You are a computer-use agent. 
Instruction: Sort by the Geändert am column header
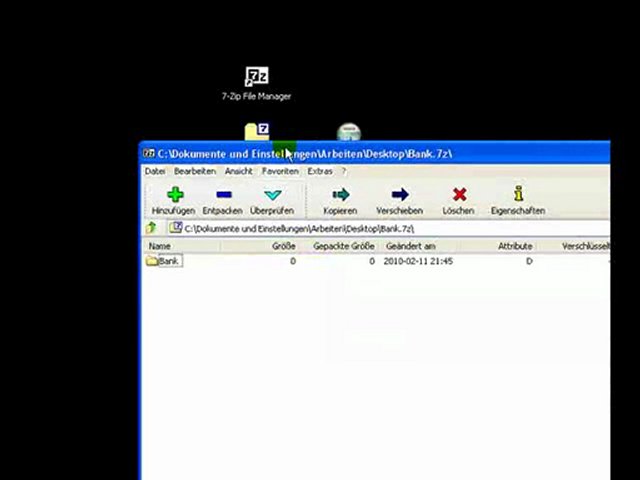410,246
